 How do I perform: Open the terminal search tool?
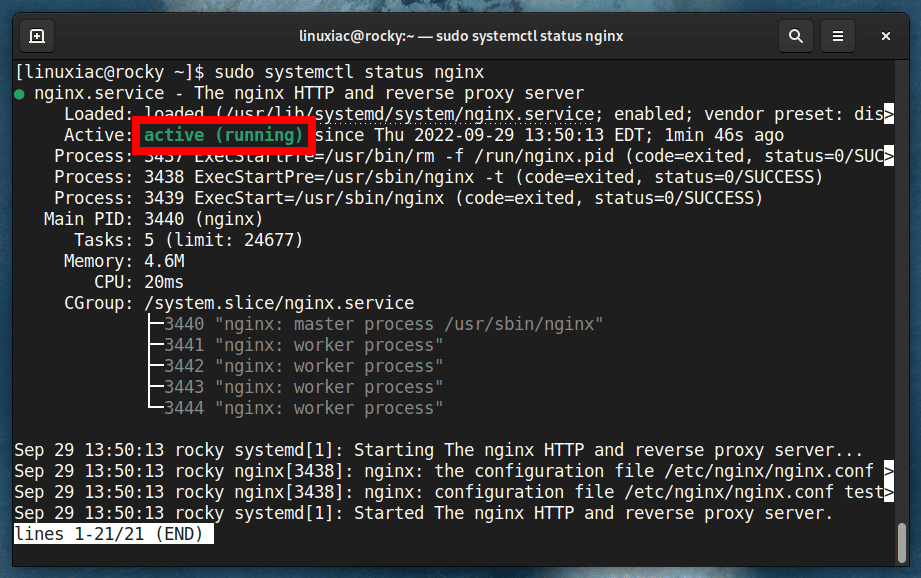(796, 36)
